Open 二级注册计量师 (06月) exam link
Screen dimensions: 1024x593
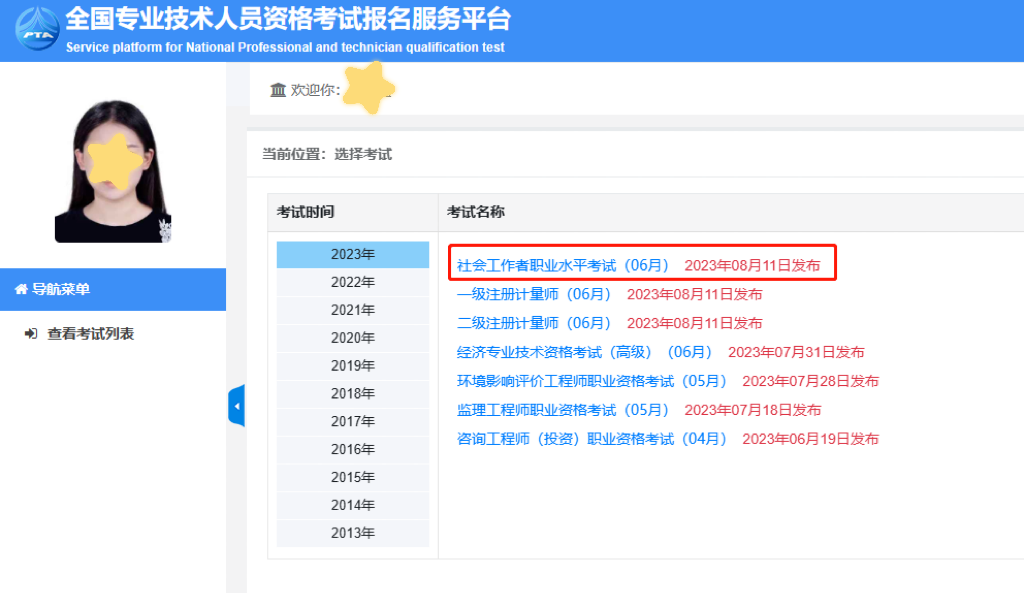(534, 323)
